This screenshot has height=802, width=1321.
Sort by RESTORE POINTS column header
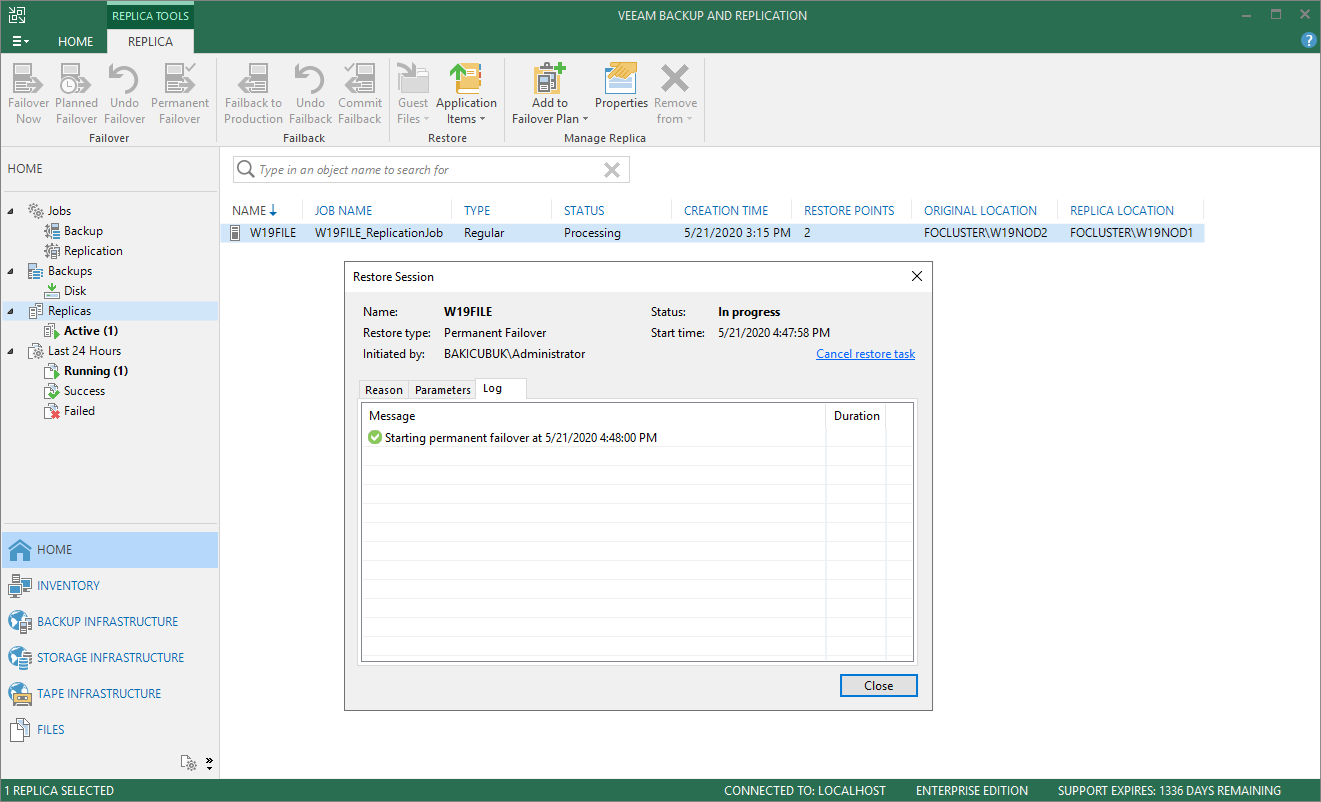(849, 211)
